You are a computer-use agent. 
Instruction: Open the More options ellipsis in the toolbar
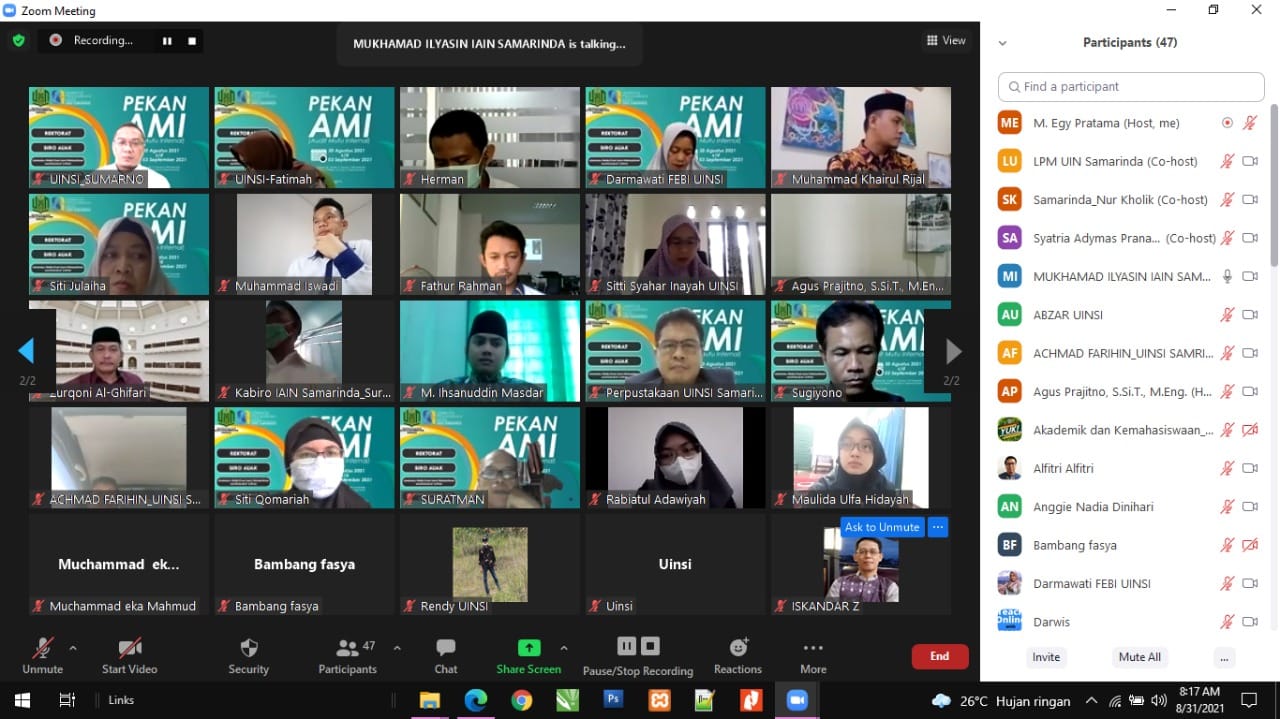point(813,648)
